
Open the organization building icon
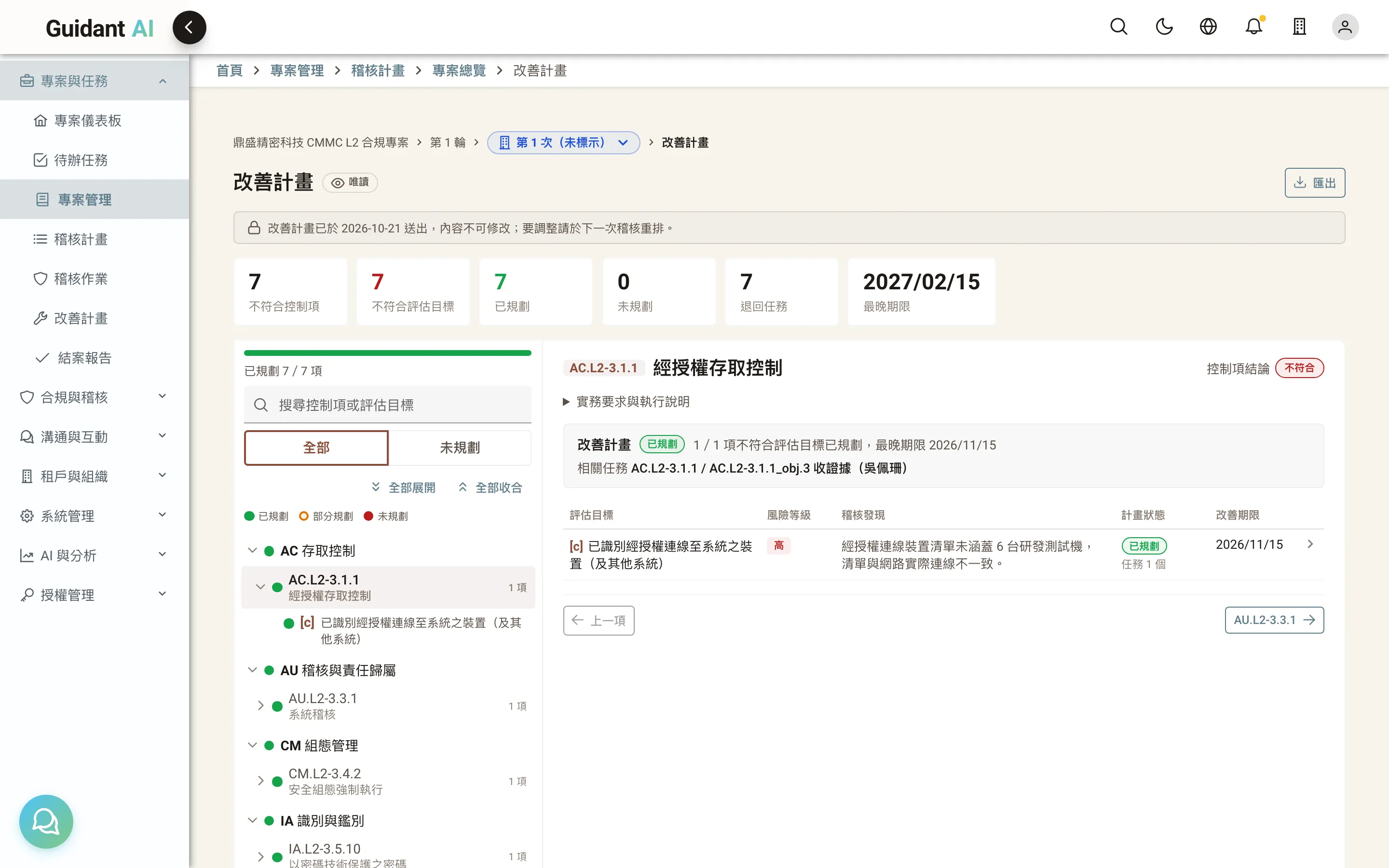pyautogui.click(x=1299, y=27)
